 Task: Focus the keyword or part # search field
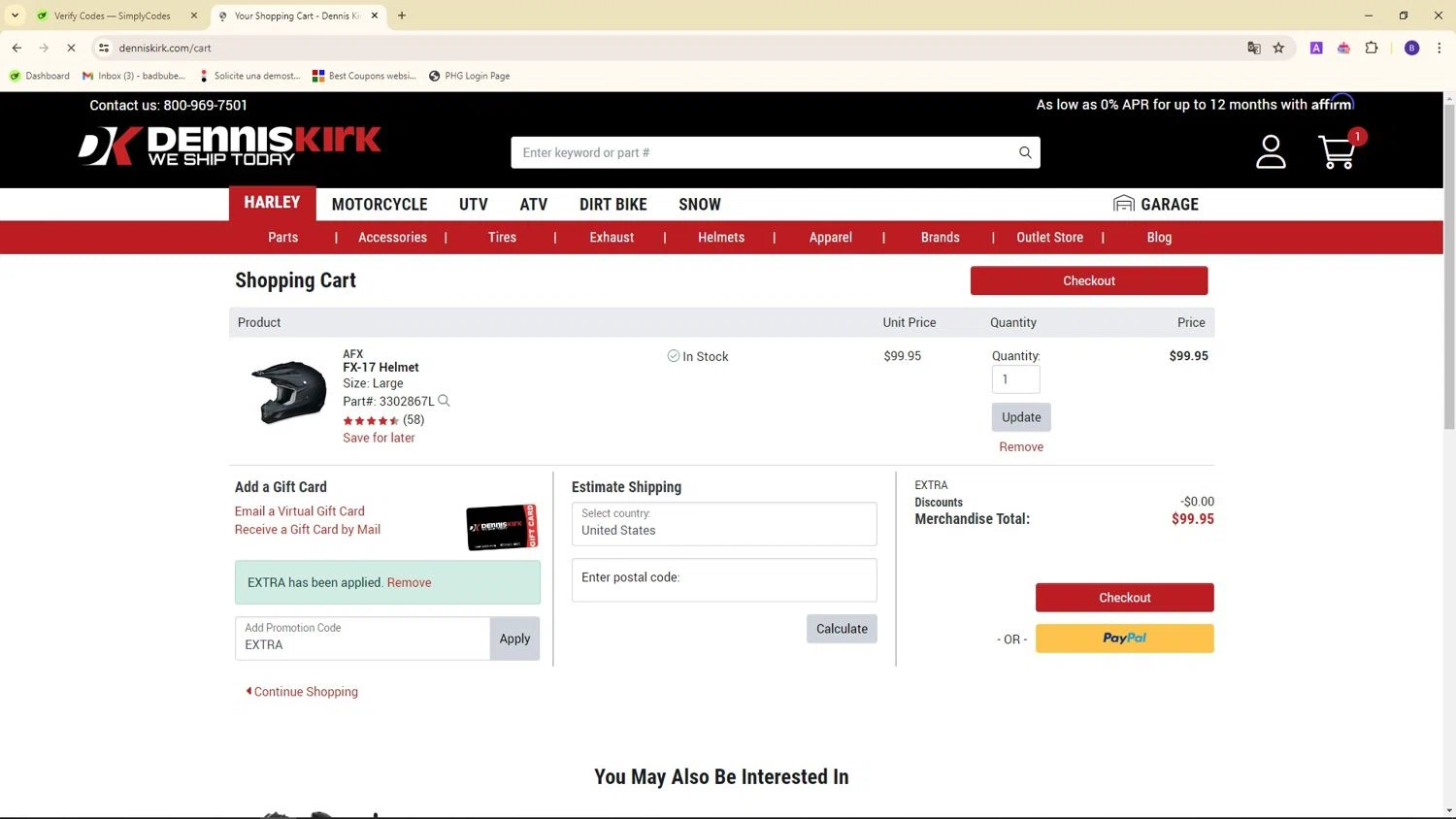763,152
